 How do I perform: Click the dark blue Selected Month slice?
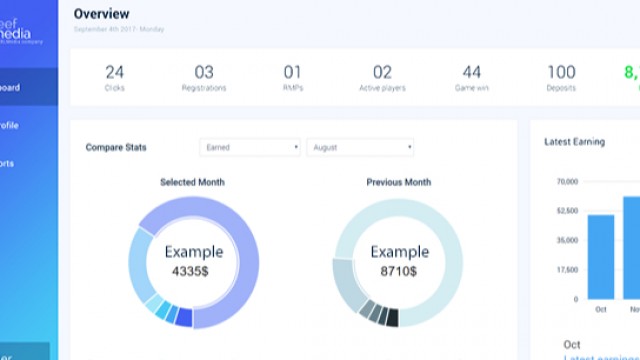coord(184,317)
